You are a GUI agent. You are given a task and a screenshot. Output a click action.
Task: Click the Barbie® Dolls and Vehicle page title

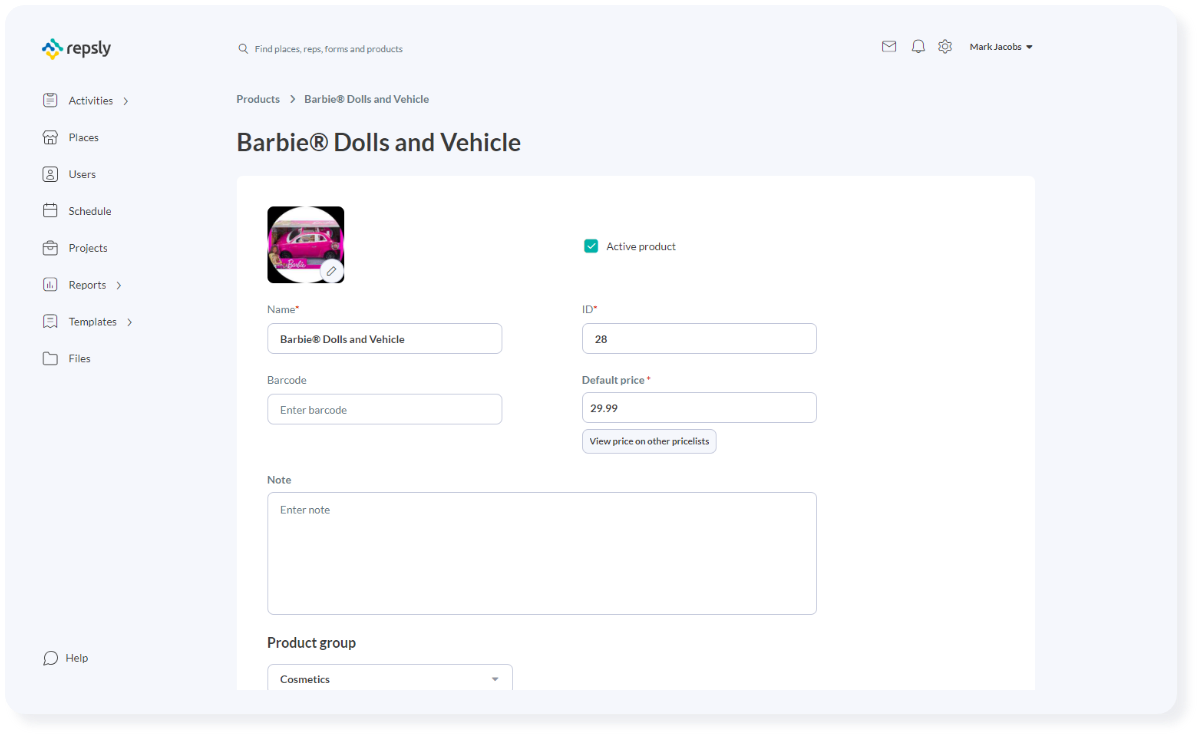pos(379,142)
